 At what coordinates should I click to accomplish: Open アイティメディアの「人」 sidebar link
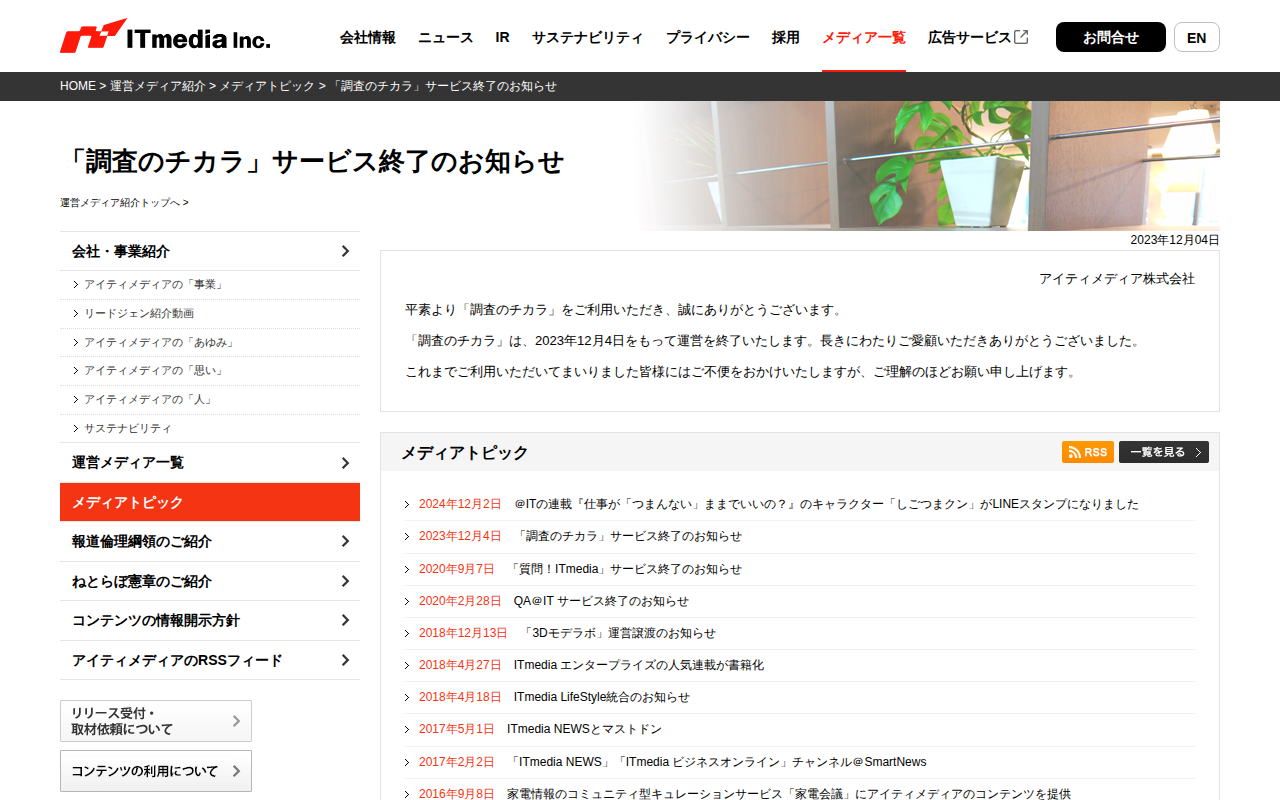(x=148, y=400)
